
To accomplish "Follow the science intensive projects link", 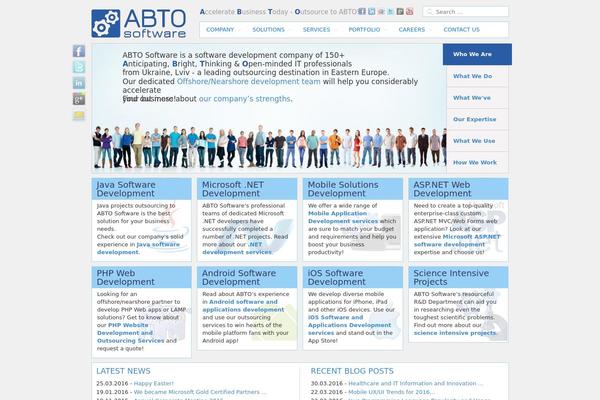I will [455, 333].
